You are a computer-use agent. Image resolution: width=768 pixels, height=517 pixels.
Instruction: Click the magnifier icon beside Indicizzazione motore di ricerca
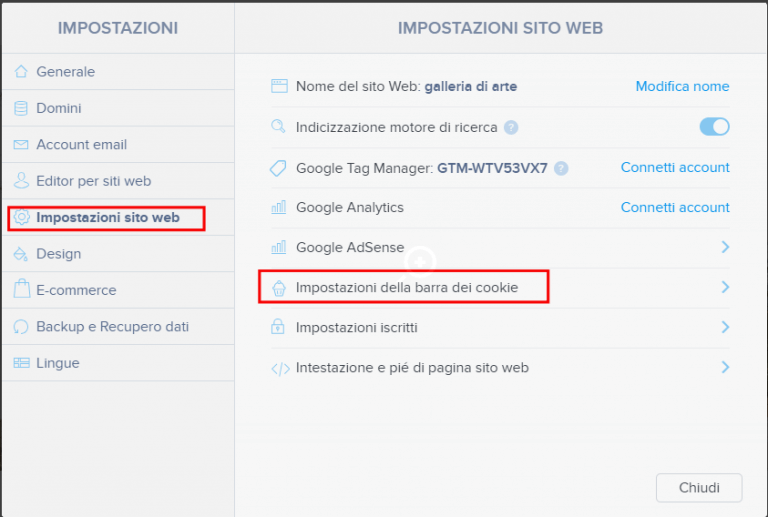tap(278, 126)
